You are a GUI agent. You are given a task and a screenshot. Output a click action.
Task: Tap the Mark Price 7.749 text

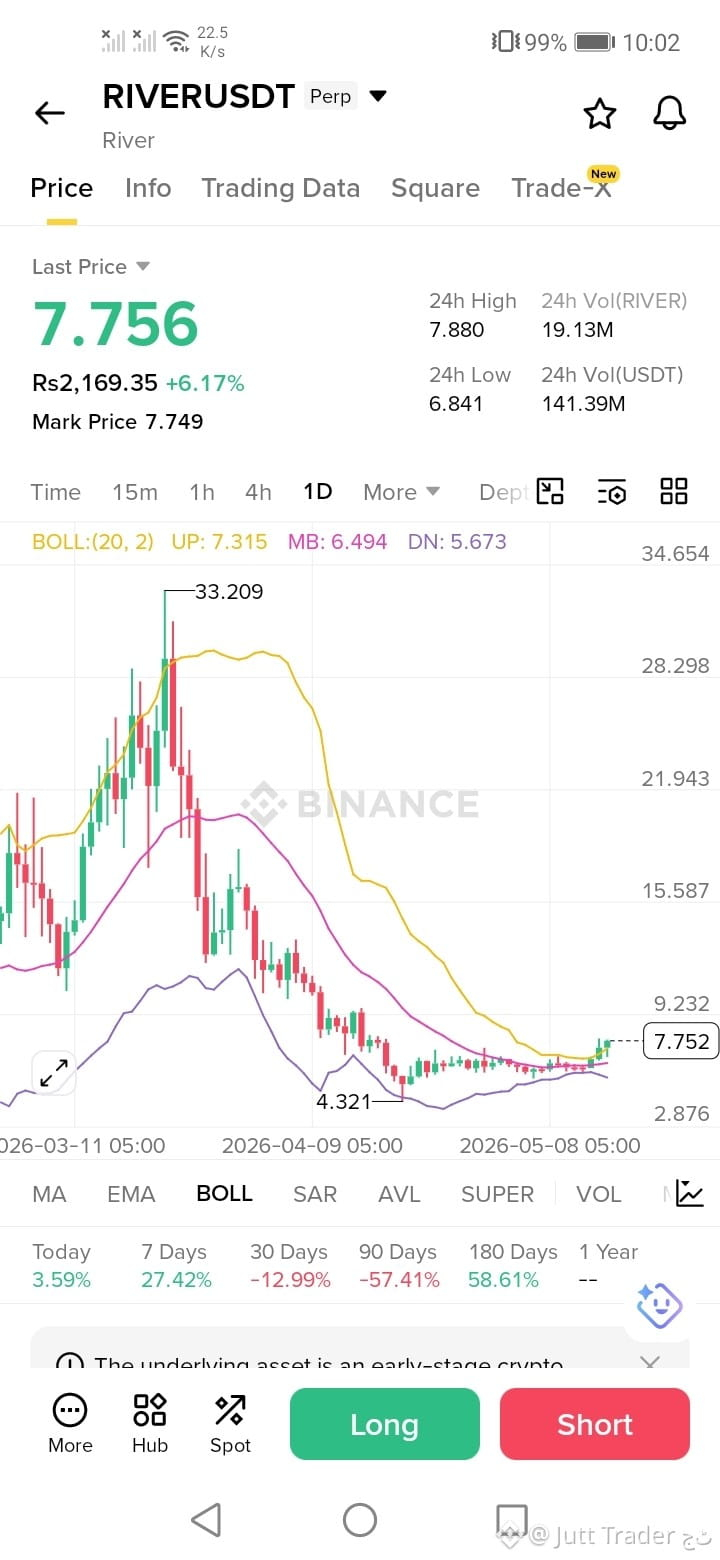[118, 421]
